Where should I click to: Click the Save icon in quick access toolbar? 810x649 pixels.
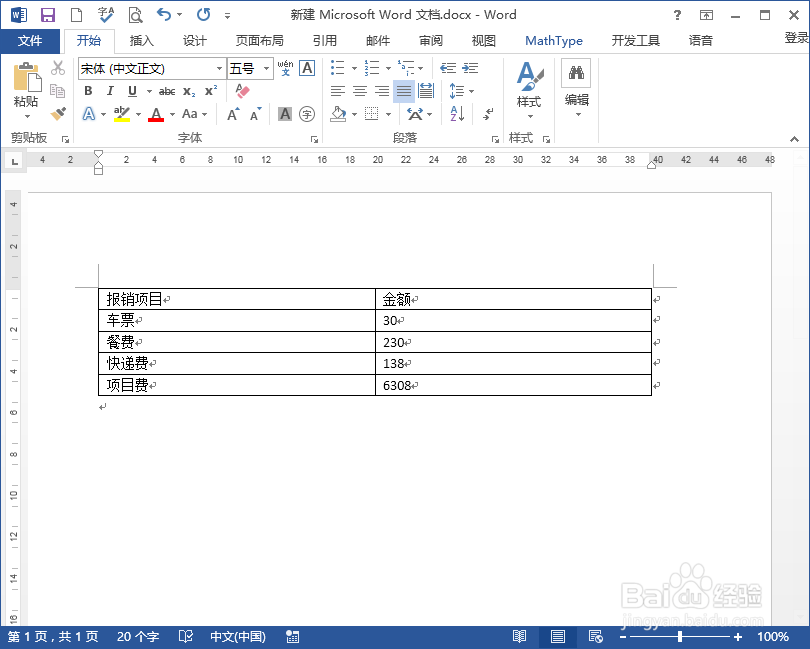(48, 15)
